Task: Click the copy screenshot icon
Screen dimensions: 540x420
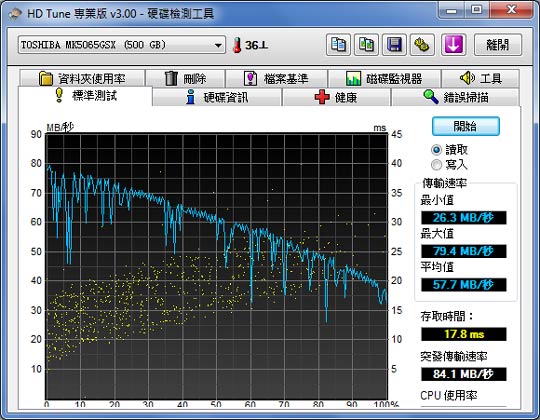Action: coord(366,45)
